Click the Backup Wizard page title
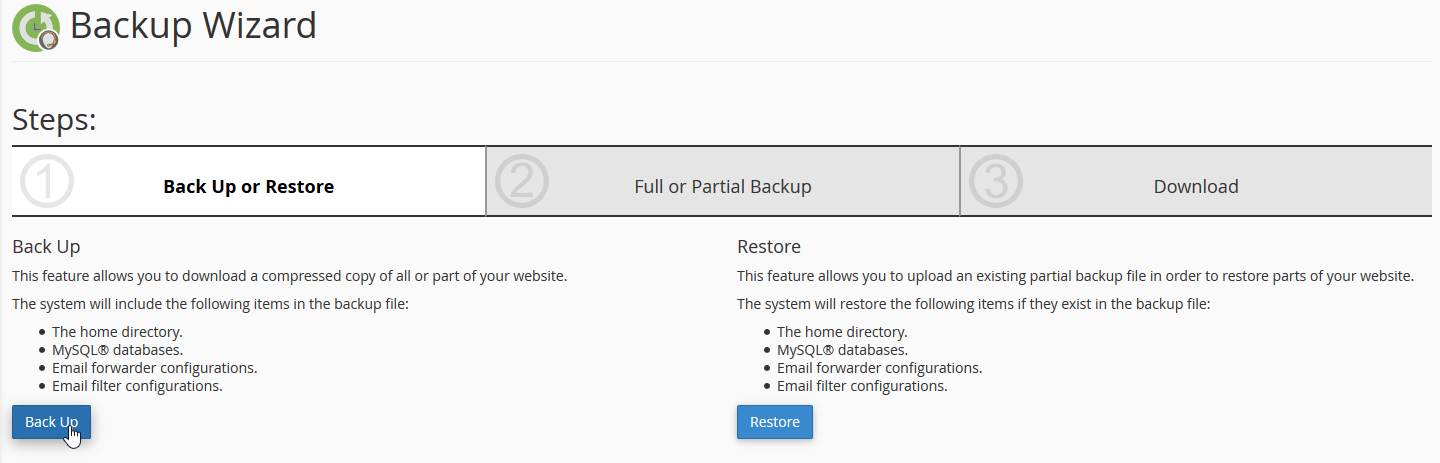Viewport: 1440px width, 463px height. (193, 26)
